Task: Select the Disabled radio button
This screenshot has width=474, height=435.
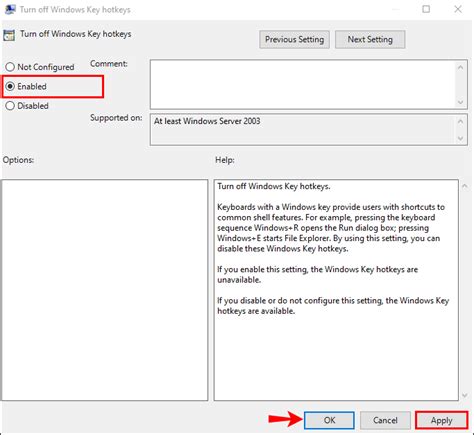Action: [x=10, y=106]
